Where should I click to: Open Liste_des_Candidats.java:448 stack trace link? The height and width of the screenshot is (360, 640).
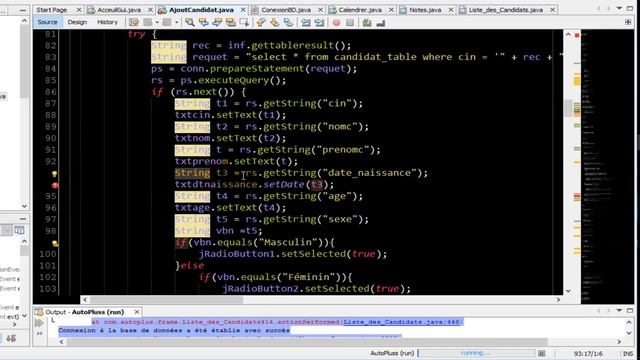pyautogui.click(x=402, y=322)
